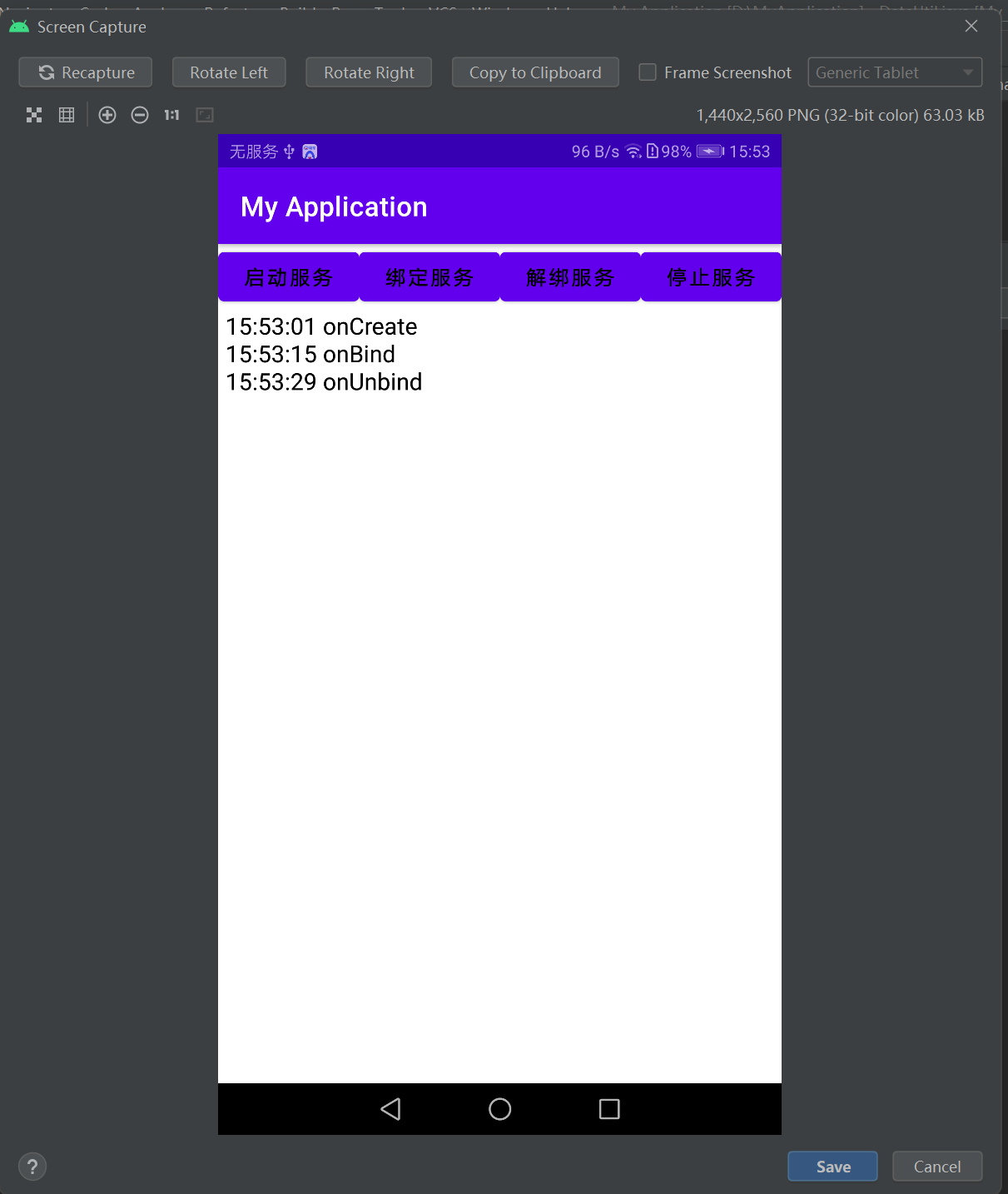Click the Recapture button
Screen dimensions: 1008x1194
coord(86,72)
